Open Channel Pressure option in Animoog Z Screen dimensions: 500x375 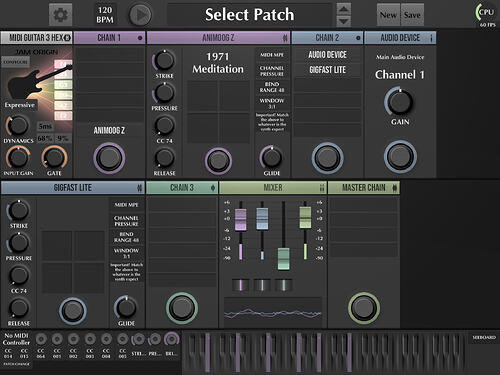pyautogui.click(x=272, y=71)
